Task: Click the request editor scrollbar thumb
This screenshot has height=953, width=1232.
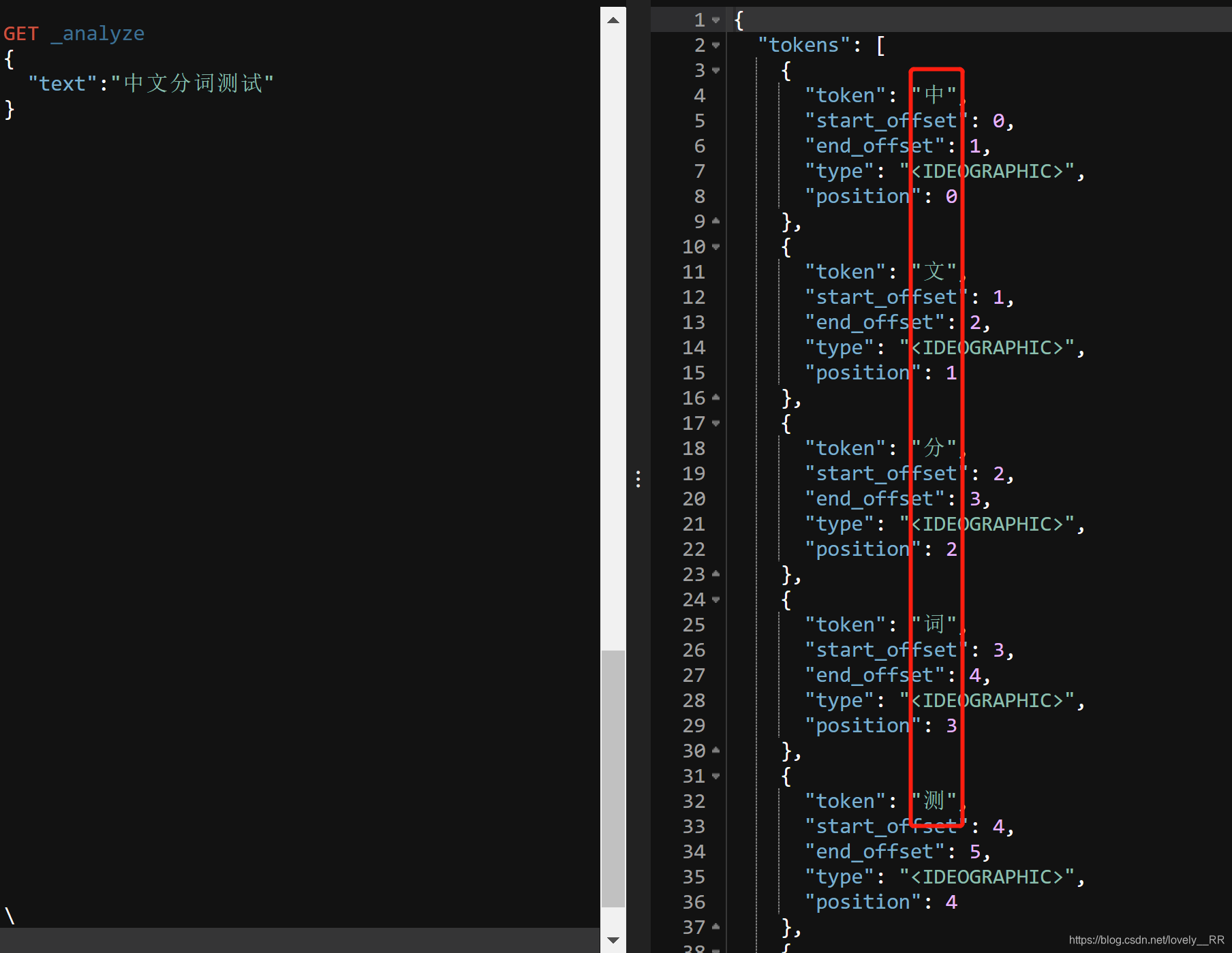Action: tap(613, 779)
